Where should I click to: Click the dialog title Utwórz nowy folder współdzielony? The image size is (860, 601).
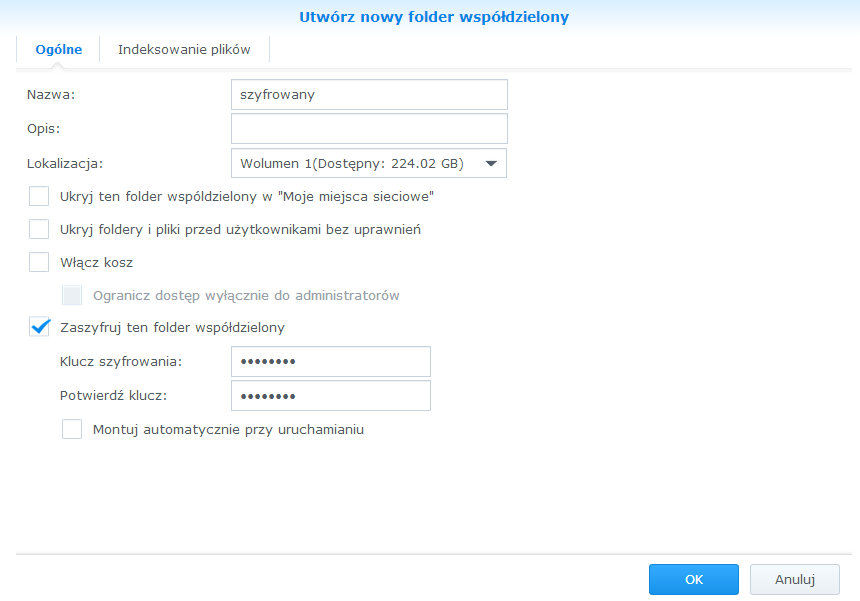tap(434, 17)
